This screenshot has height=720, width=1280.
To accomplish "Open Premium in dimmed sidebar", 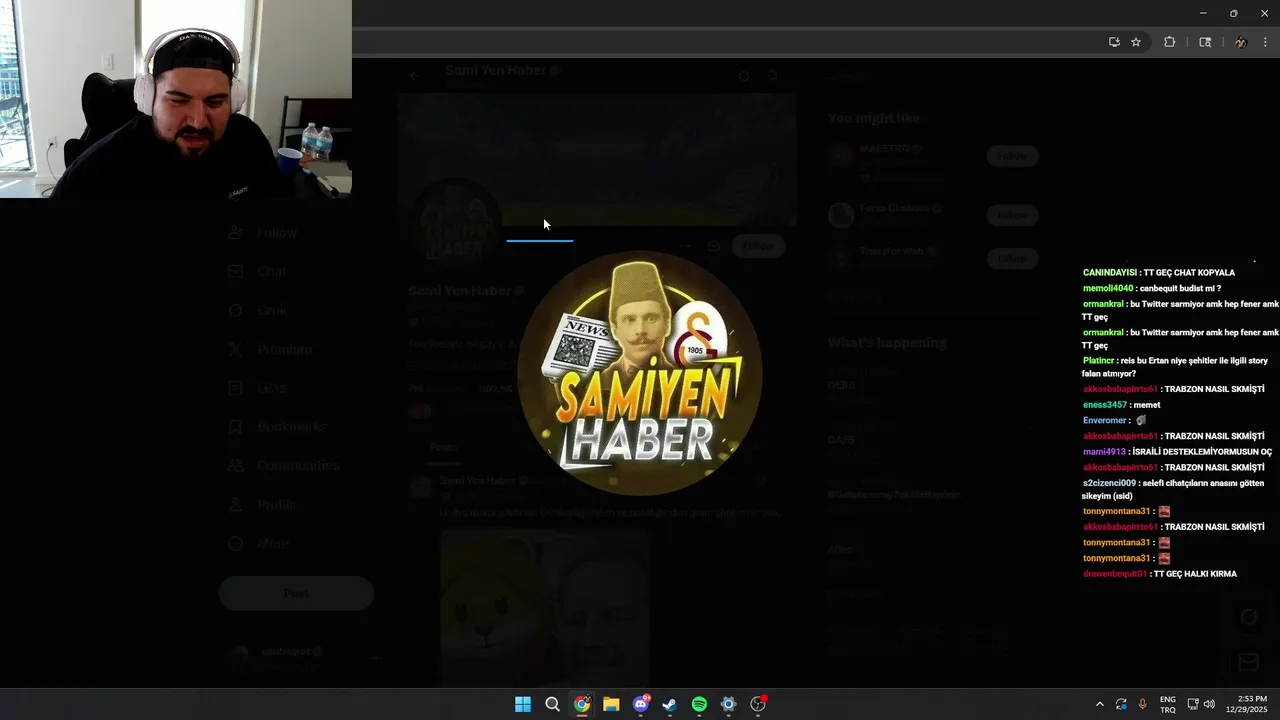I will 270,349.
